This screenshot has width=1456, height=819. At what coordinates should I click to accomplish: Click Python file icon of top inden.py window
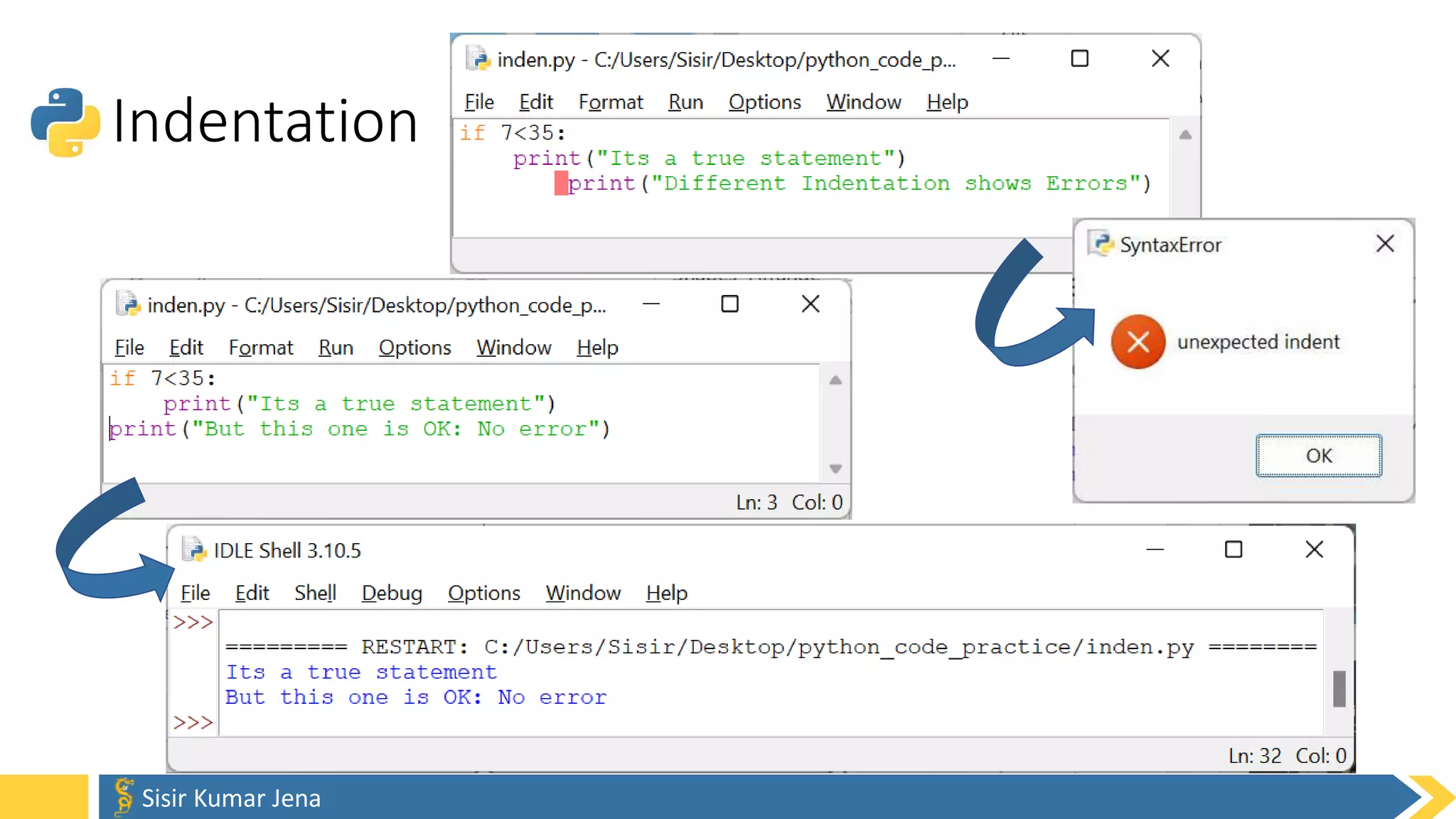point(478,59)
